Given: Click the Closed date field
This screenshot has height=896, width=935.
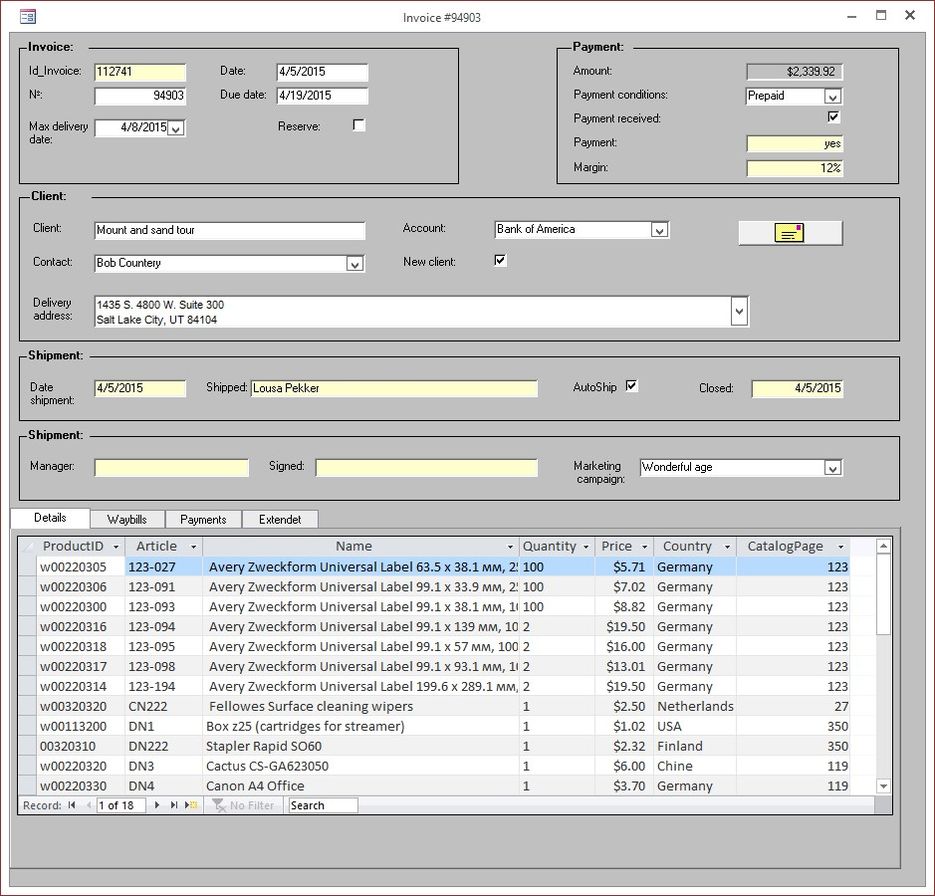Looking at the screenshot, I should click(797, 389).
